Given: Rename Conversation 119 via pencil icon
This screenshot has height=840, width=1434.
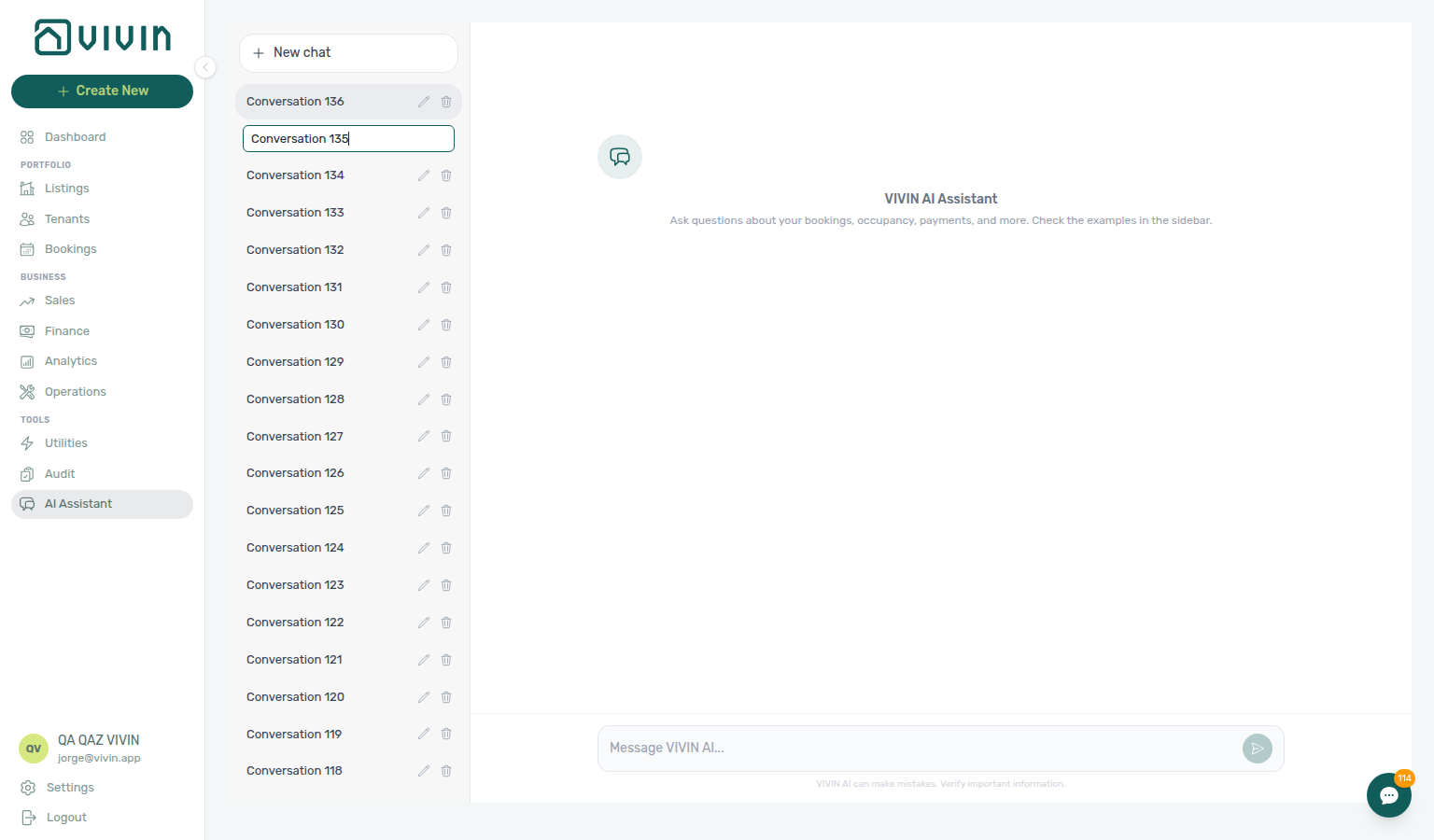Looking at the screenshot, I should tap(424, 735).
